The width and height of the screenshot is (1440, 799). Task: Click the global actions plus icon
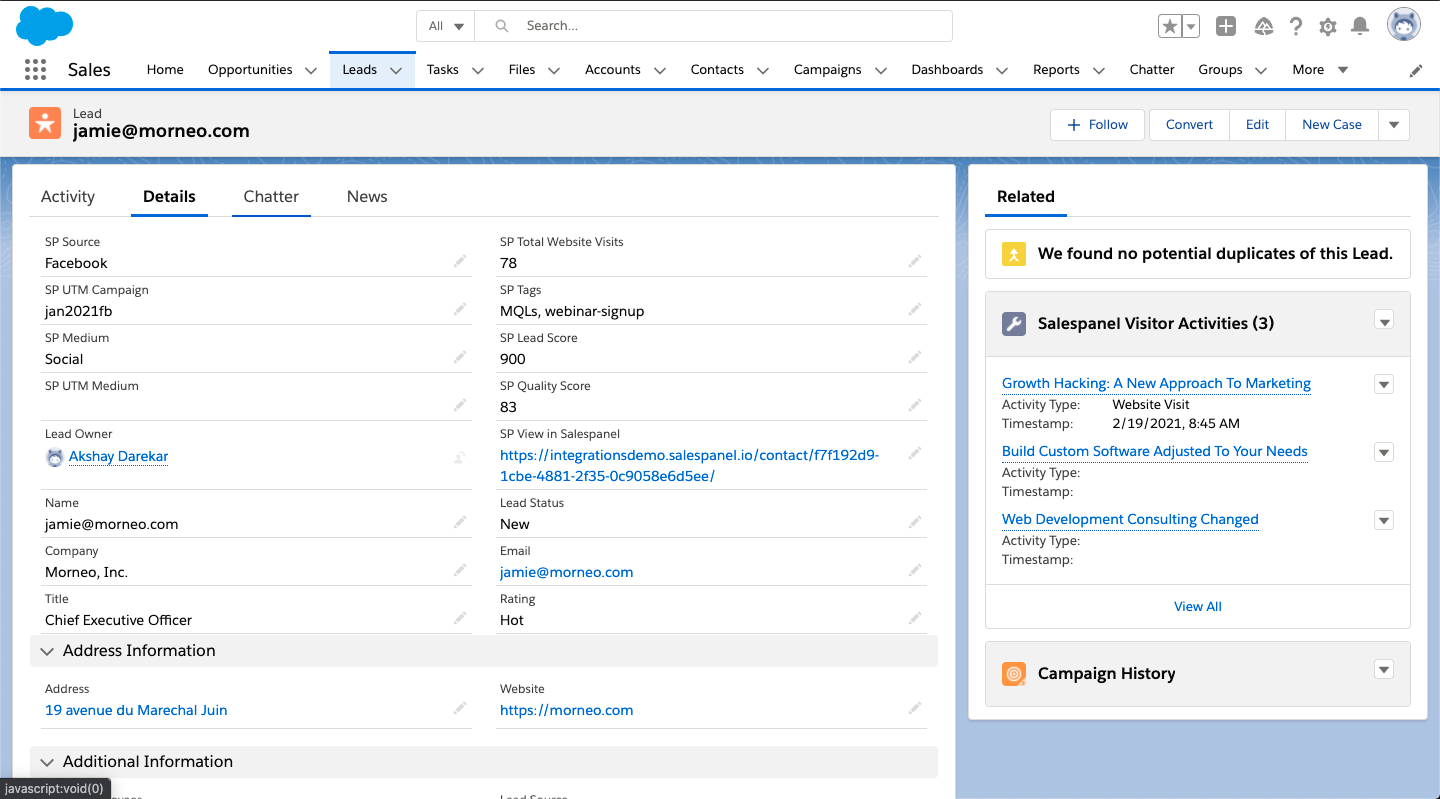[x=1226, y=27]
